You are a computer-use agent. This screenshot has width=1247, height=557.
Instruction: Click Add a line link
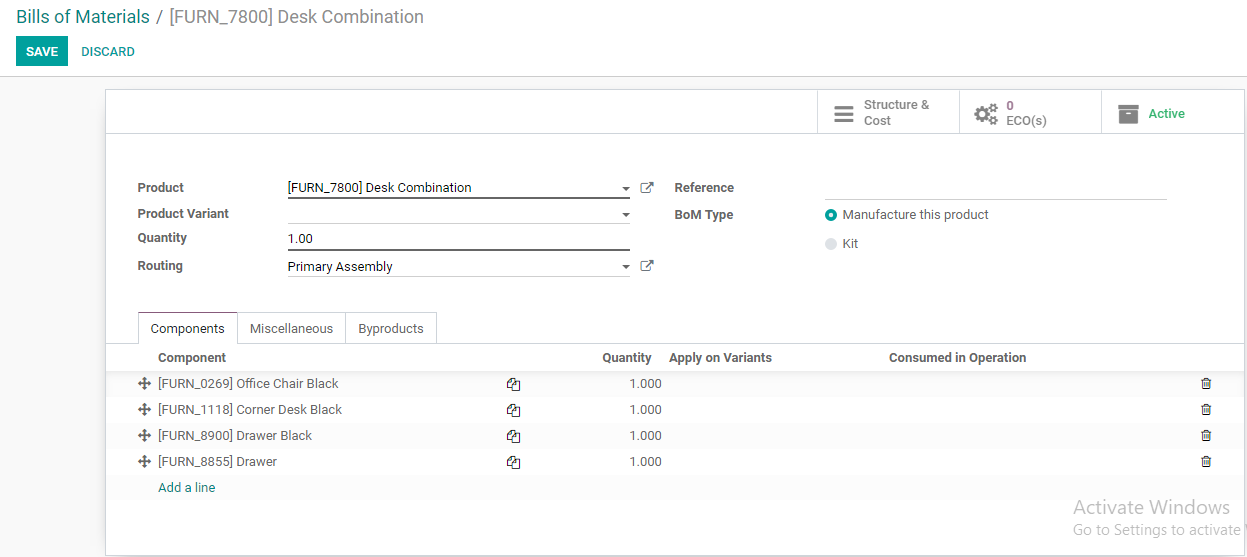point(187,488)
